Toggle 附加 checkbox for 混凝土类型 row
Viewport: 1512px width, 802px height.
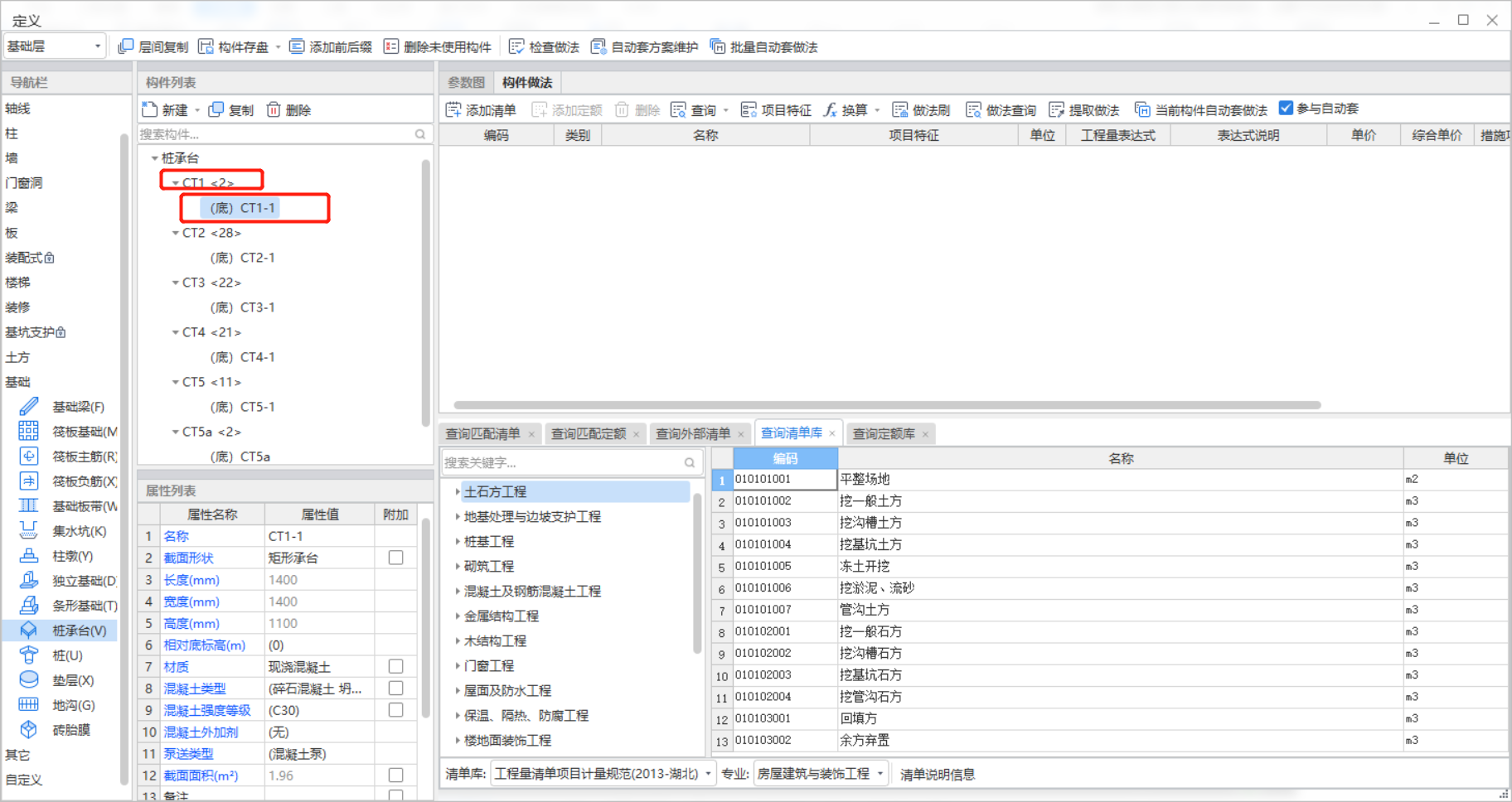[396, 688]
